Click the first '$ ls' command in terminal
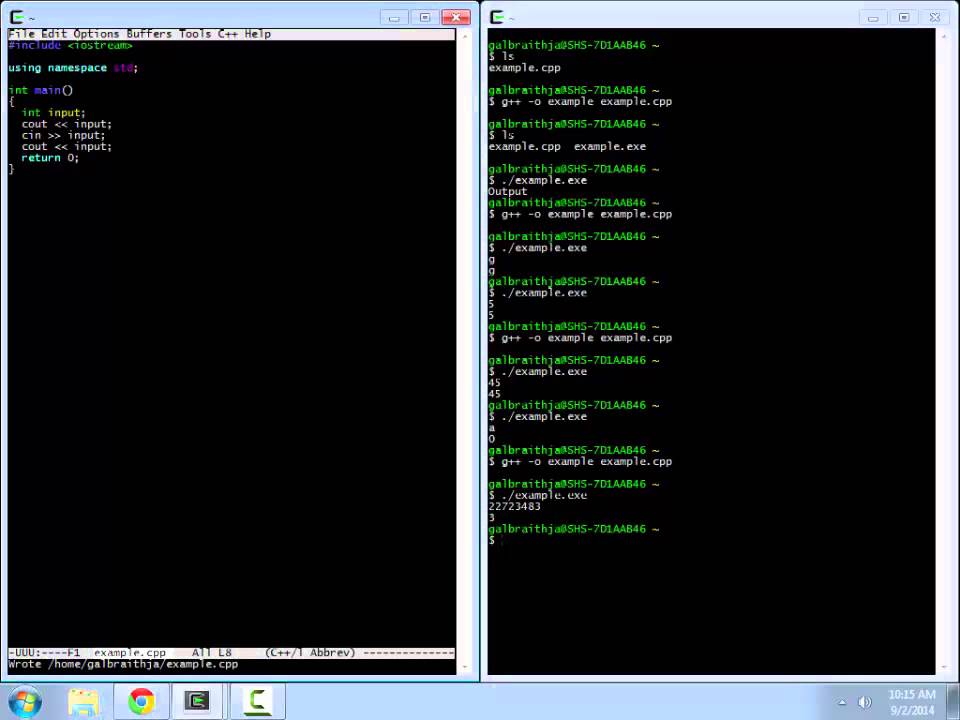Viewport: 960px width, 720px height. coord(501,57)
